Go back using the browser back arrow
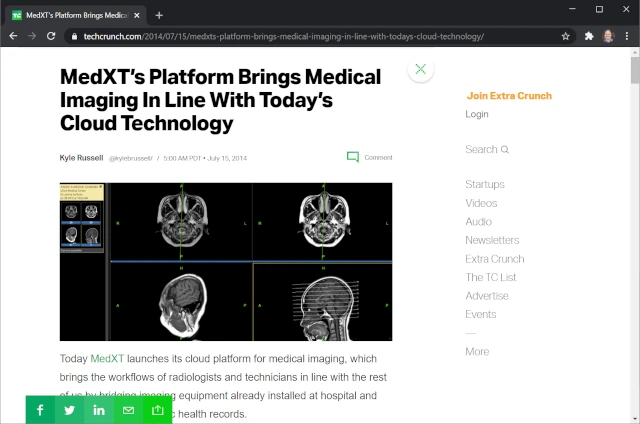 [x=13, y=36]
